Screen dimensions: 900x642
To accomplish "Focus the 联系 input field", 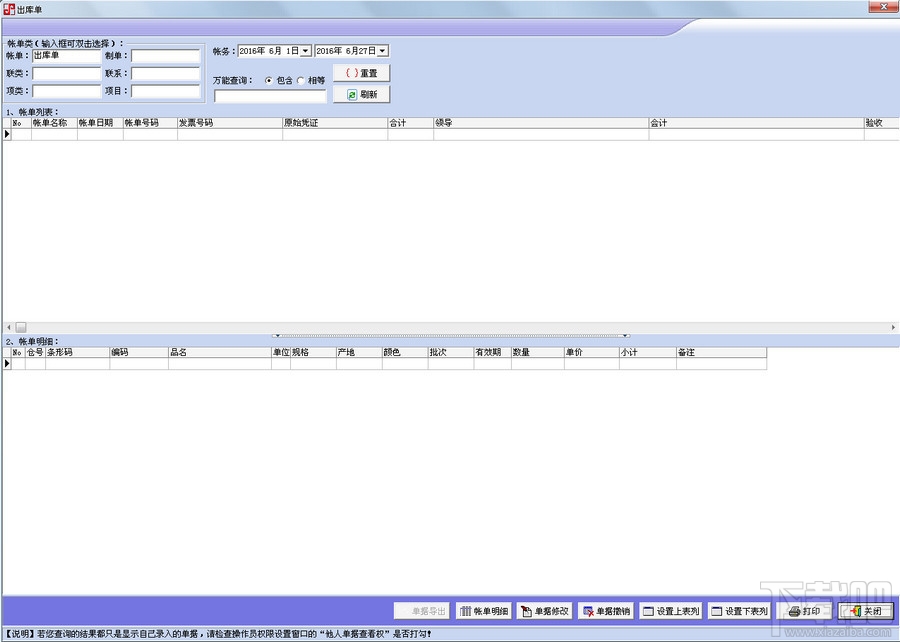I will tap(166, 73).
